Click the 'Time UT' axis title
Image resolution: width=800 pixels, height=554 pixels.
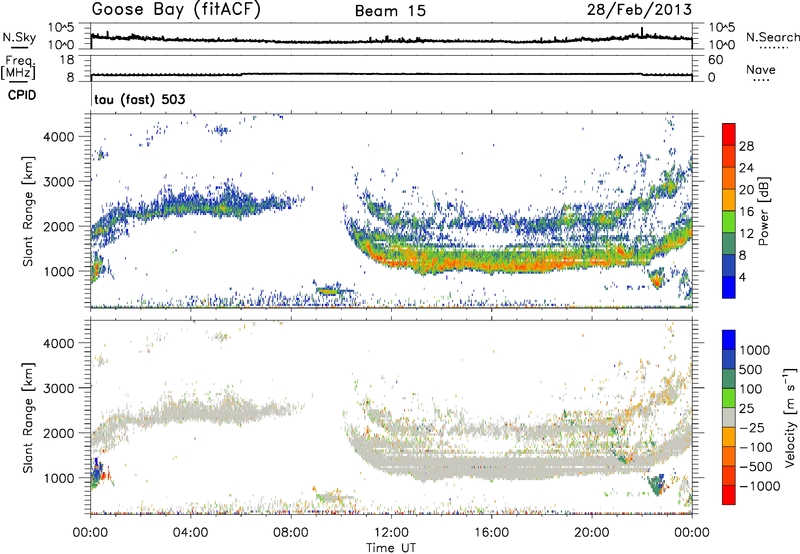(391, 548)
